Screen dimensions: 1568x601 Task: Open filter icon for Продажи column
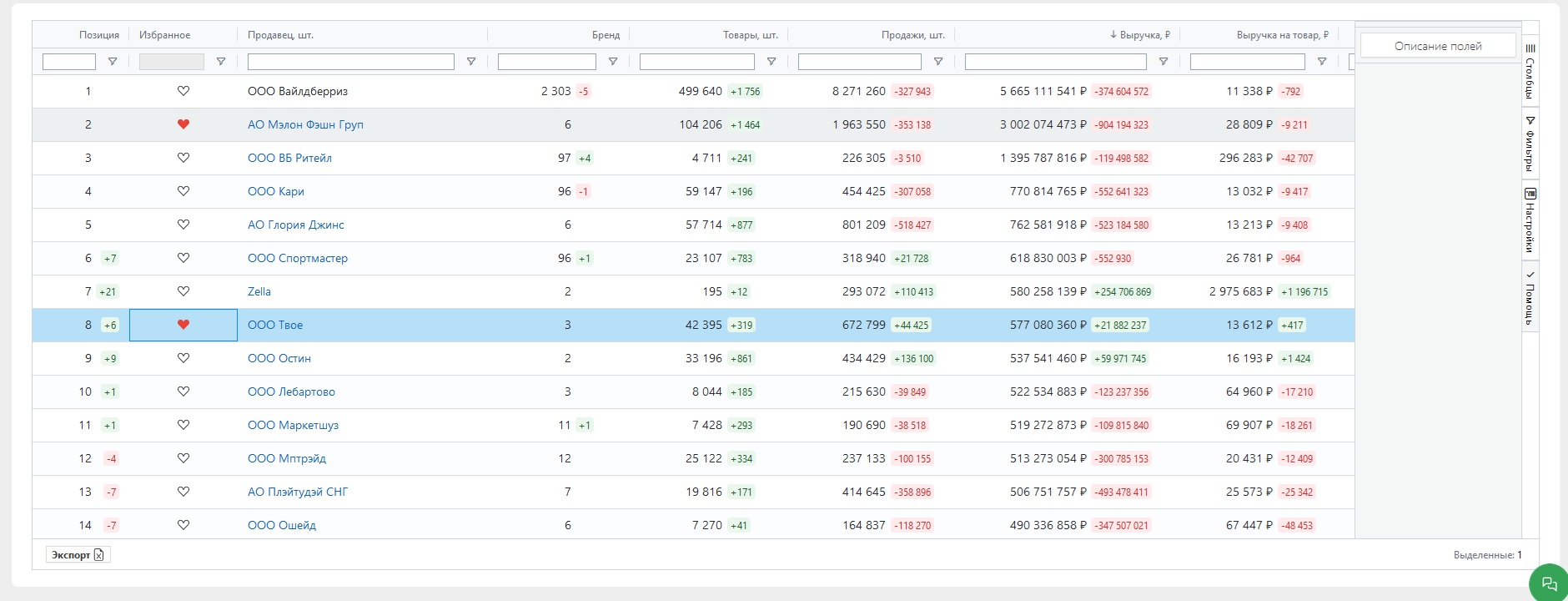pyautogui.click(x=938, y=62)
